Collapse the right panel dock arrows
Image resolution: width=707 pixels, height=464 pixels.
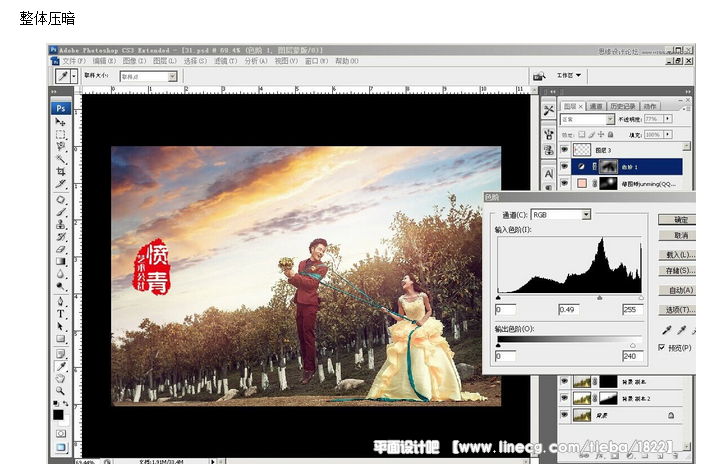688,92
